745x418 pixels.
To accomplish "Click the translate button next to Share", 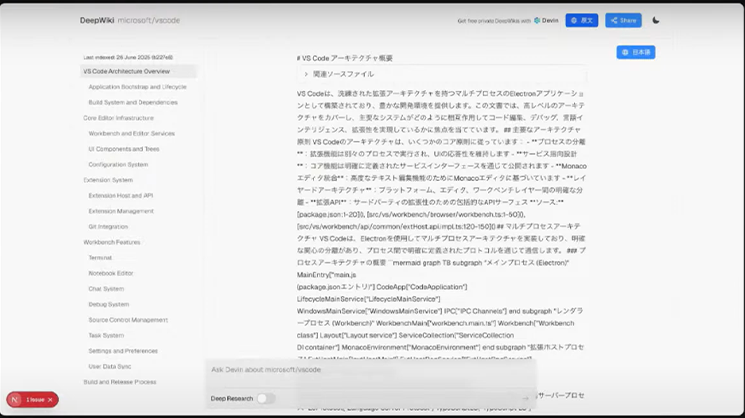I will [581, 20].
